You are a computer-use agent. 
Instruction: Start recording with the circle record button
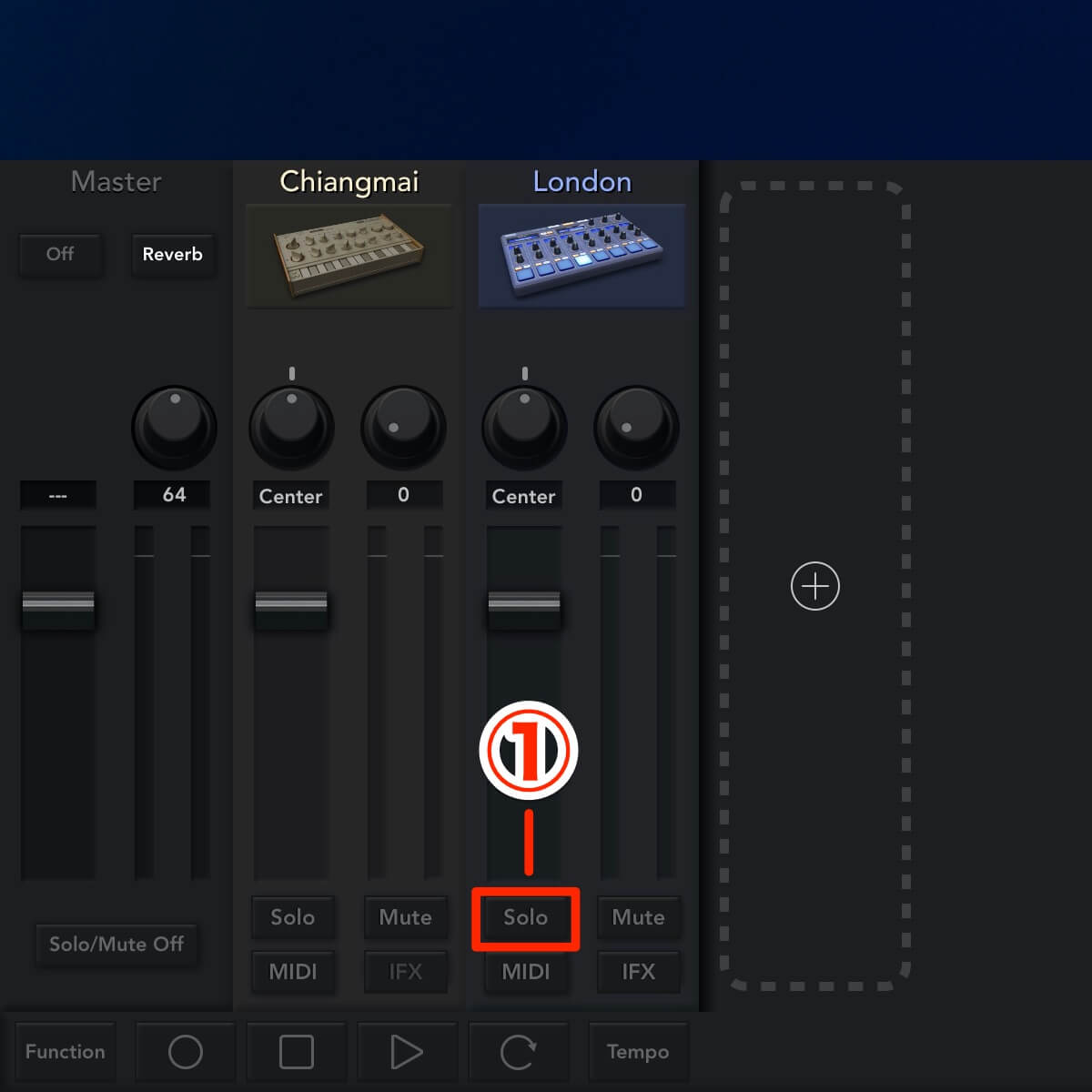tap(186, 1052)
